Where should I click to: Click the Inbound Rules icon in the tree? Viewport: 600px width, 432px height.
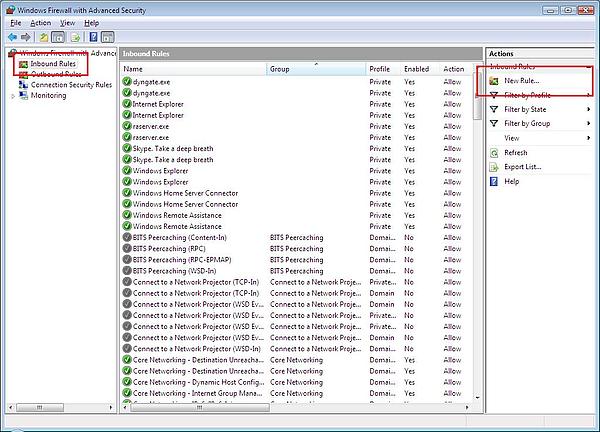tap(23, 64)
